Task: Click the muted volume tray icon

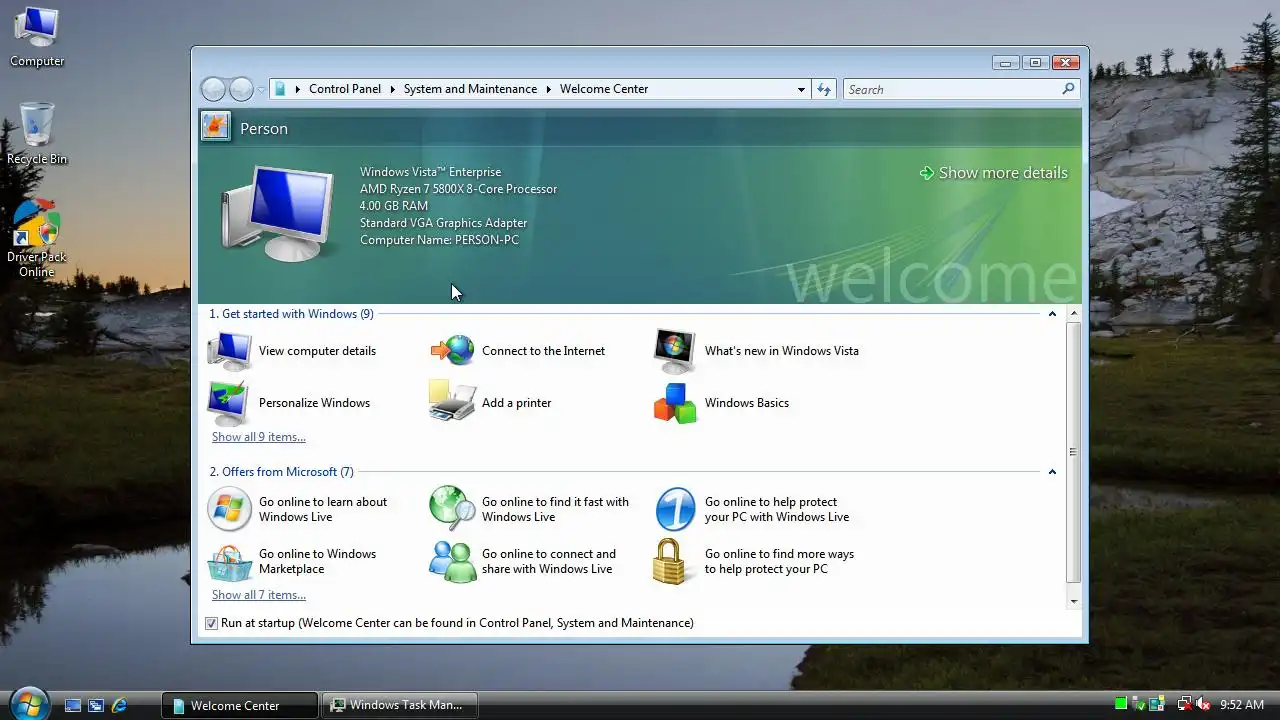Action: click(x=1202, y=705)
